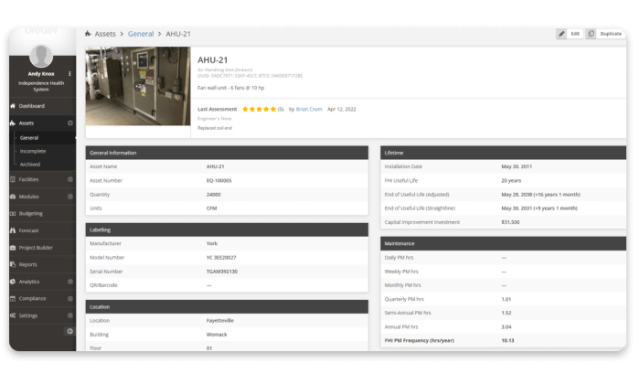640x384 pixels.
Task: Click the Units value CFM
Action: (x=211, y=209)
